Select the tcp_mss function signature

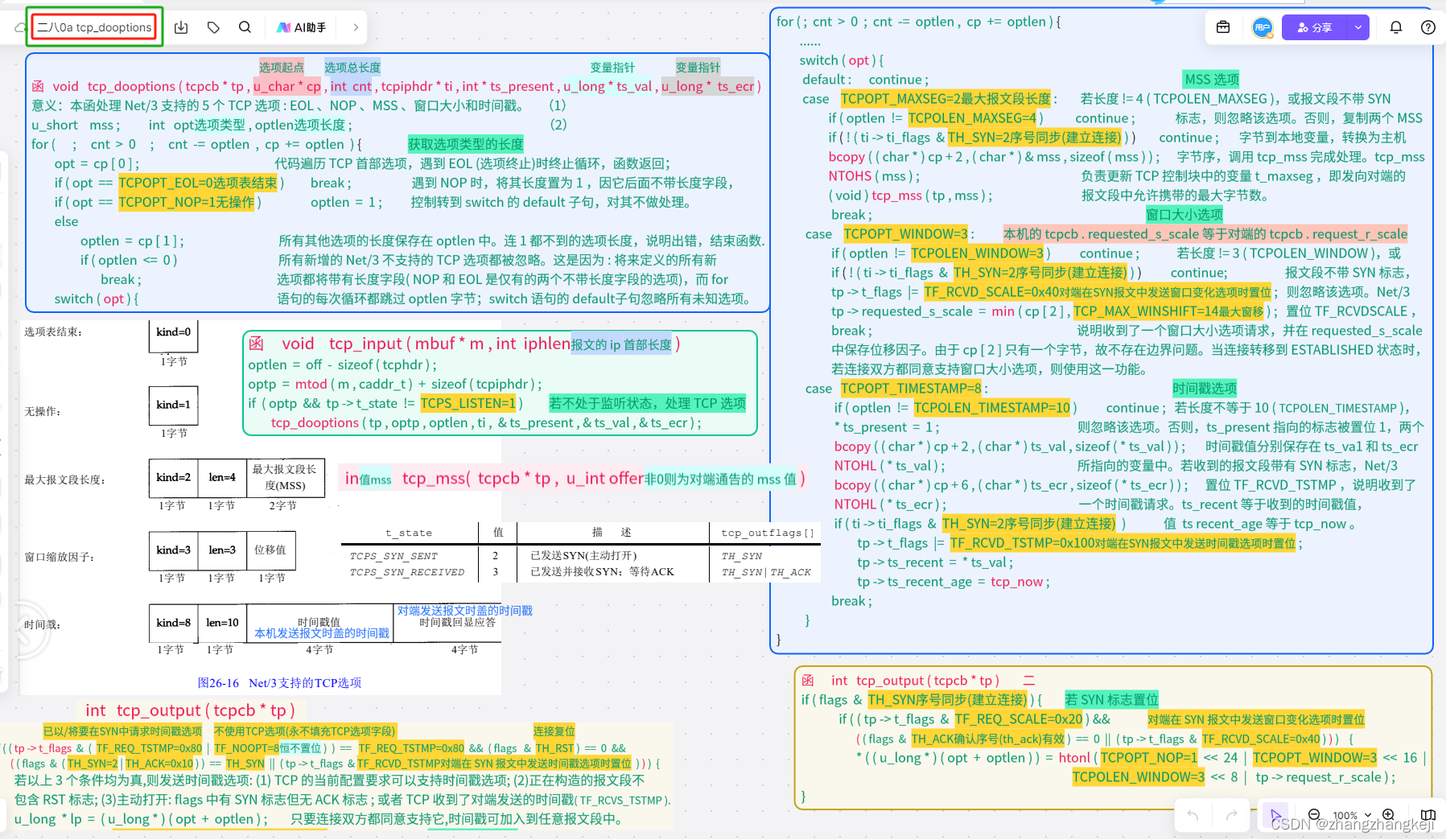(575, 479)
